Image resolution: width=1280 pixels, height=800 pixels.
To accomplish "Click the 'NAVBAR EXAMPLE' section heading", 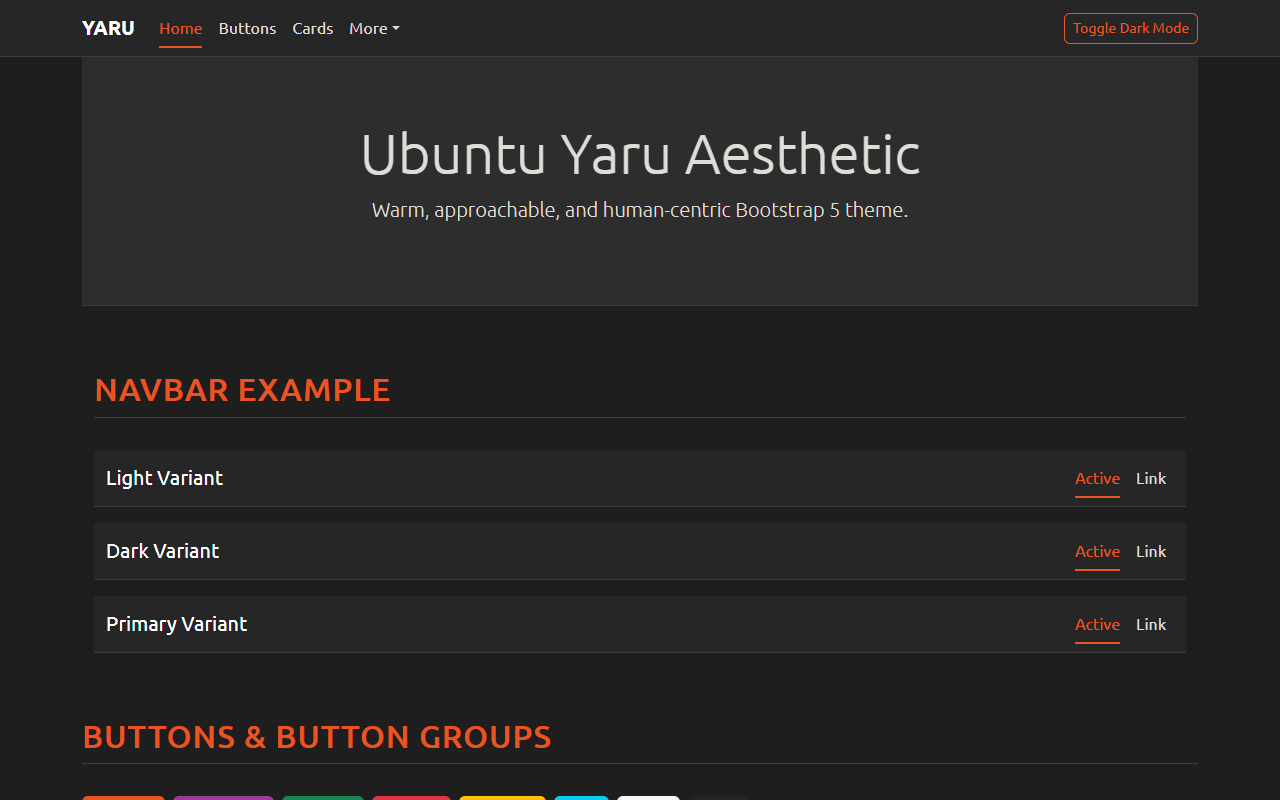I will point(242,390).
